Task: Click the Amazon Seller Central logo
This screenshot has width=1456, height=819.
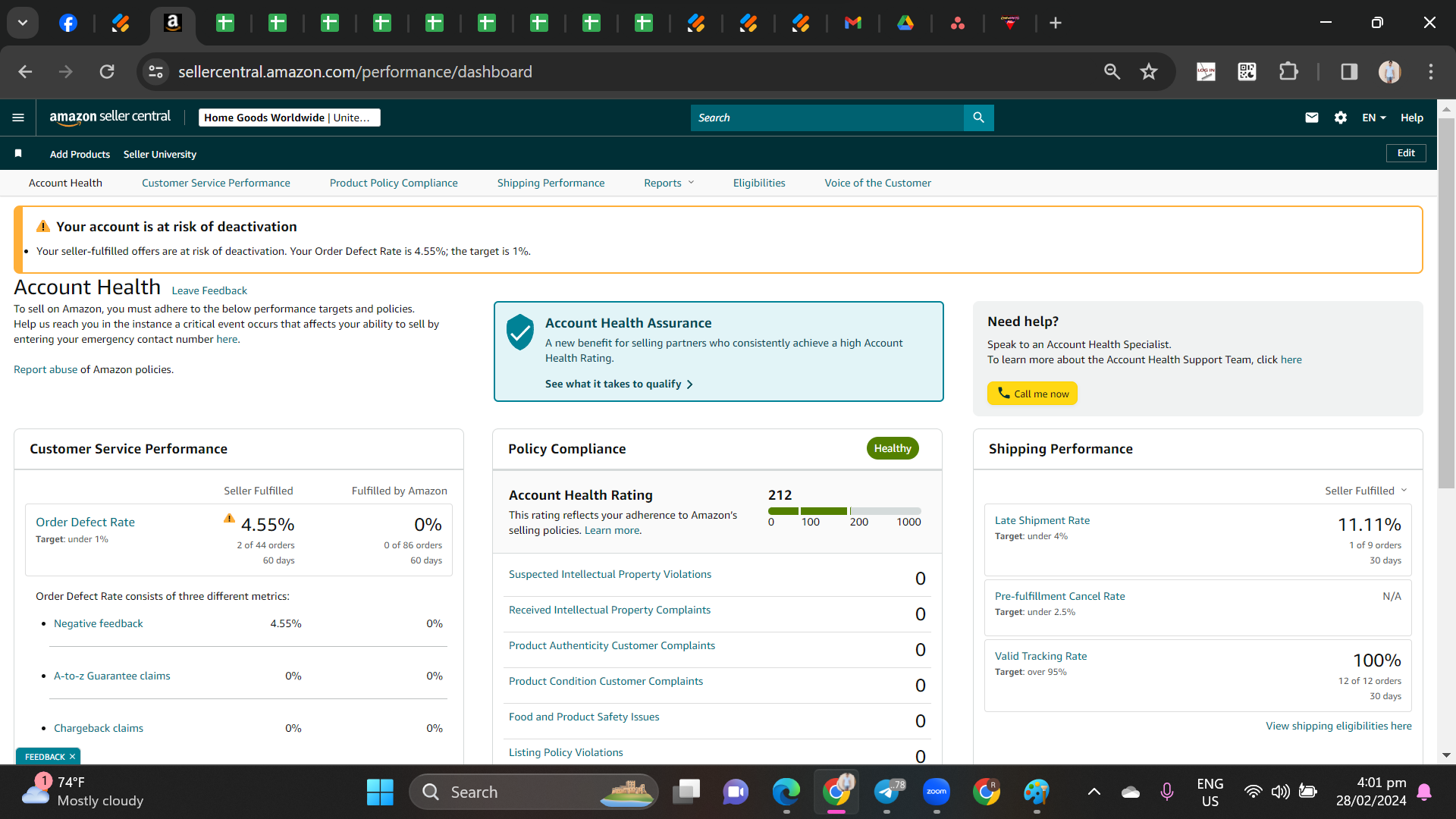Action: 110,117
